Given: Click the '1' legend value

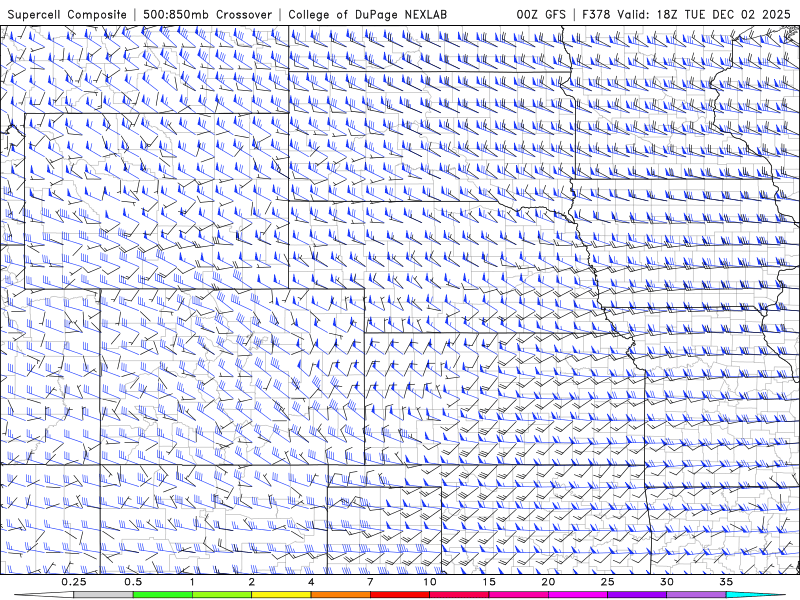Looking at the screenshot, I should (192, 582).
